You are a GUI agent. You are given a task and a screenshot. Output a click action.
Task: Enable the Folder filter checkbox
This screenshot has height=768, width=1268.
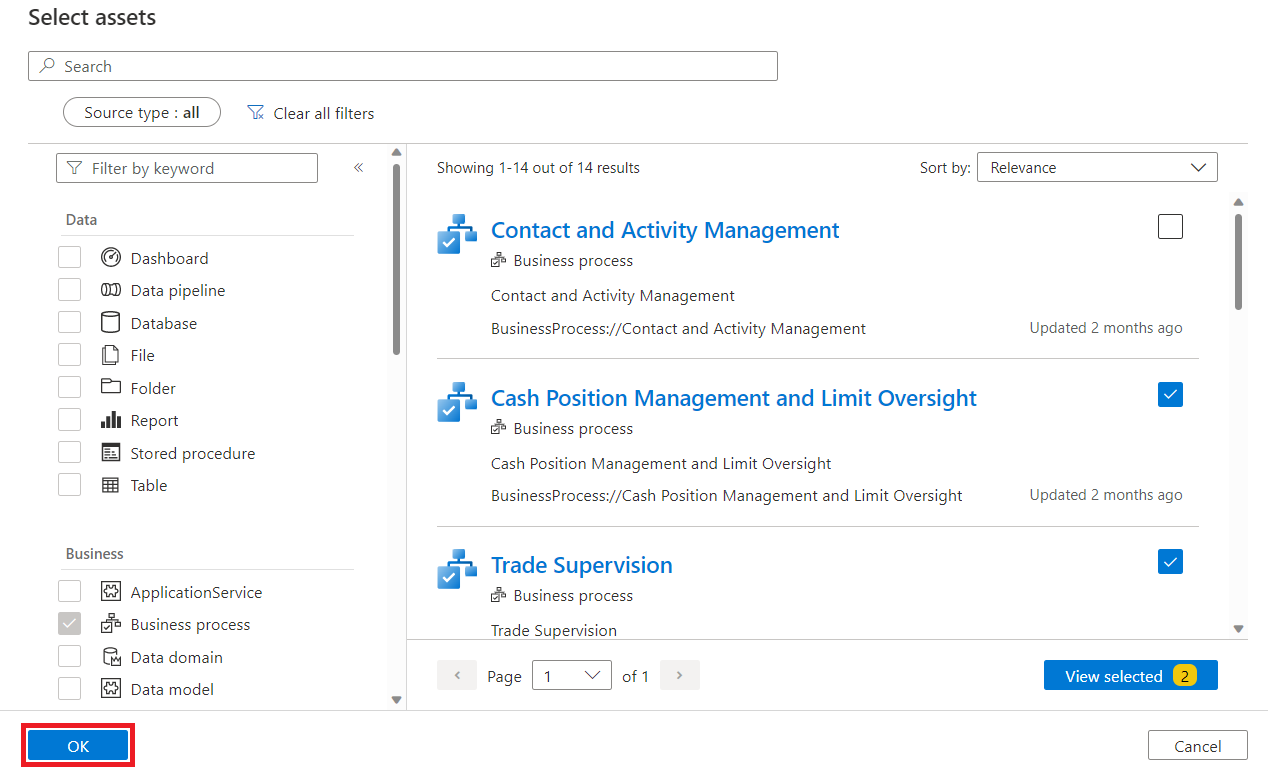click(69, 388)
